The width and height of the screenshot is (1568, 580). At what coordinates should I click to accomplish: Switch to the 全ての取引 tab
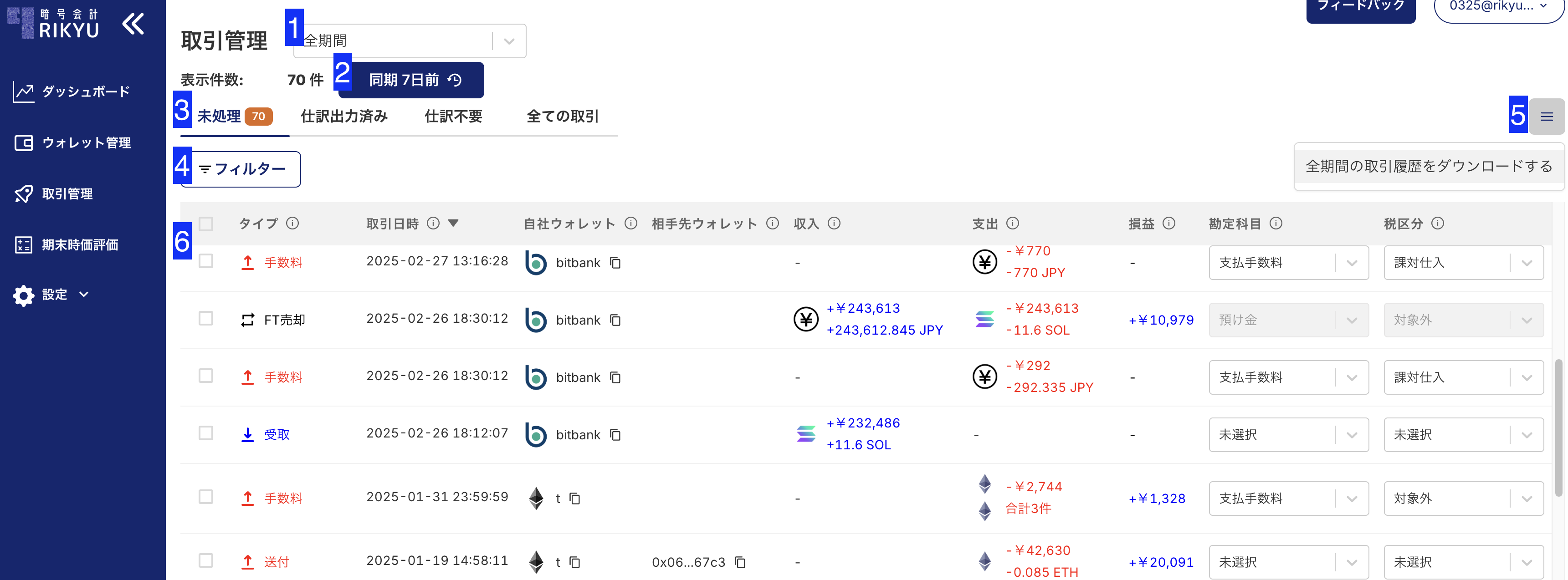tap(562, 116)
